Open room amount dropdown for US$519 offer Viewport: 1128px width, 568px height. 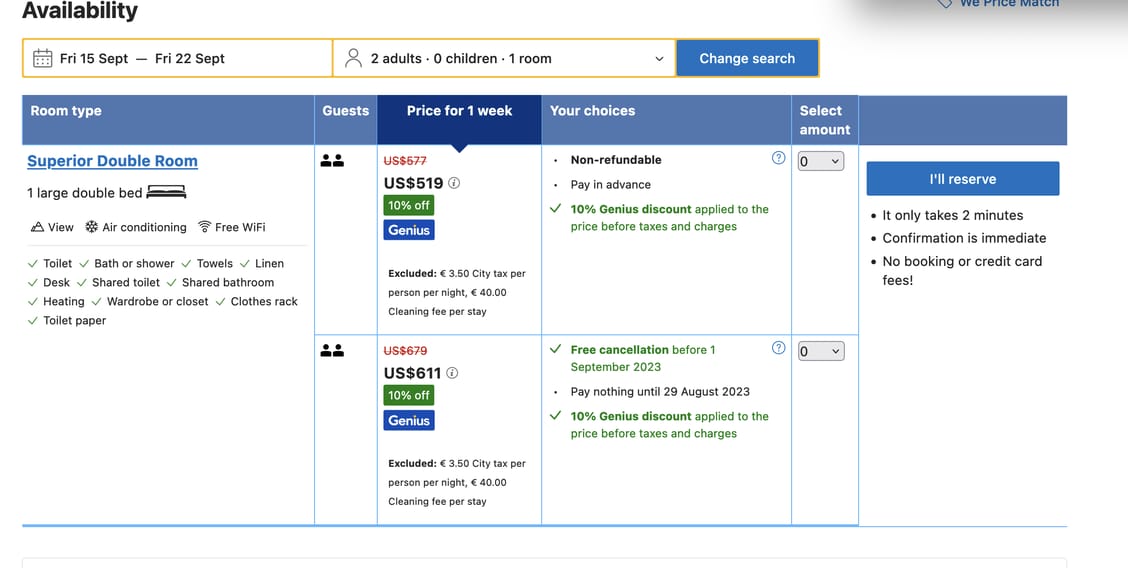click(x=821, y=161)
